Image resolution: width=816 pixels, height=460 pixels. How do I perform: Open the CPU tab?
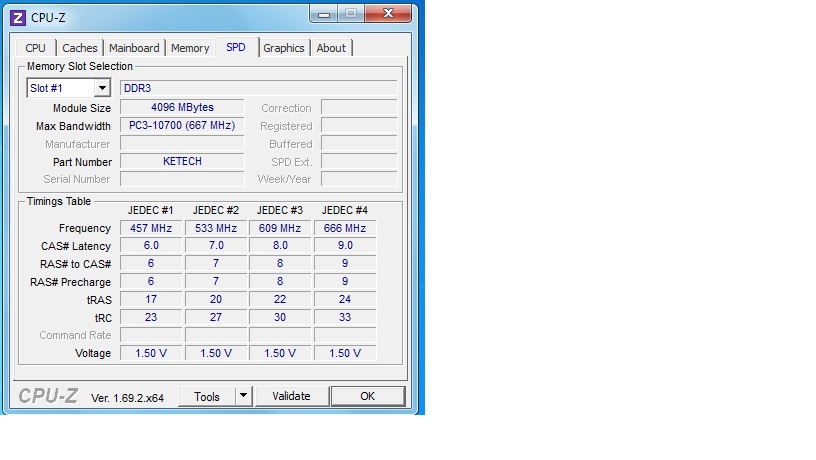click(35, 48)
